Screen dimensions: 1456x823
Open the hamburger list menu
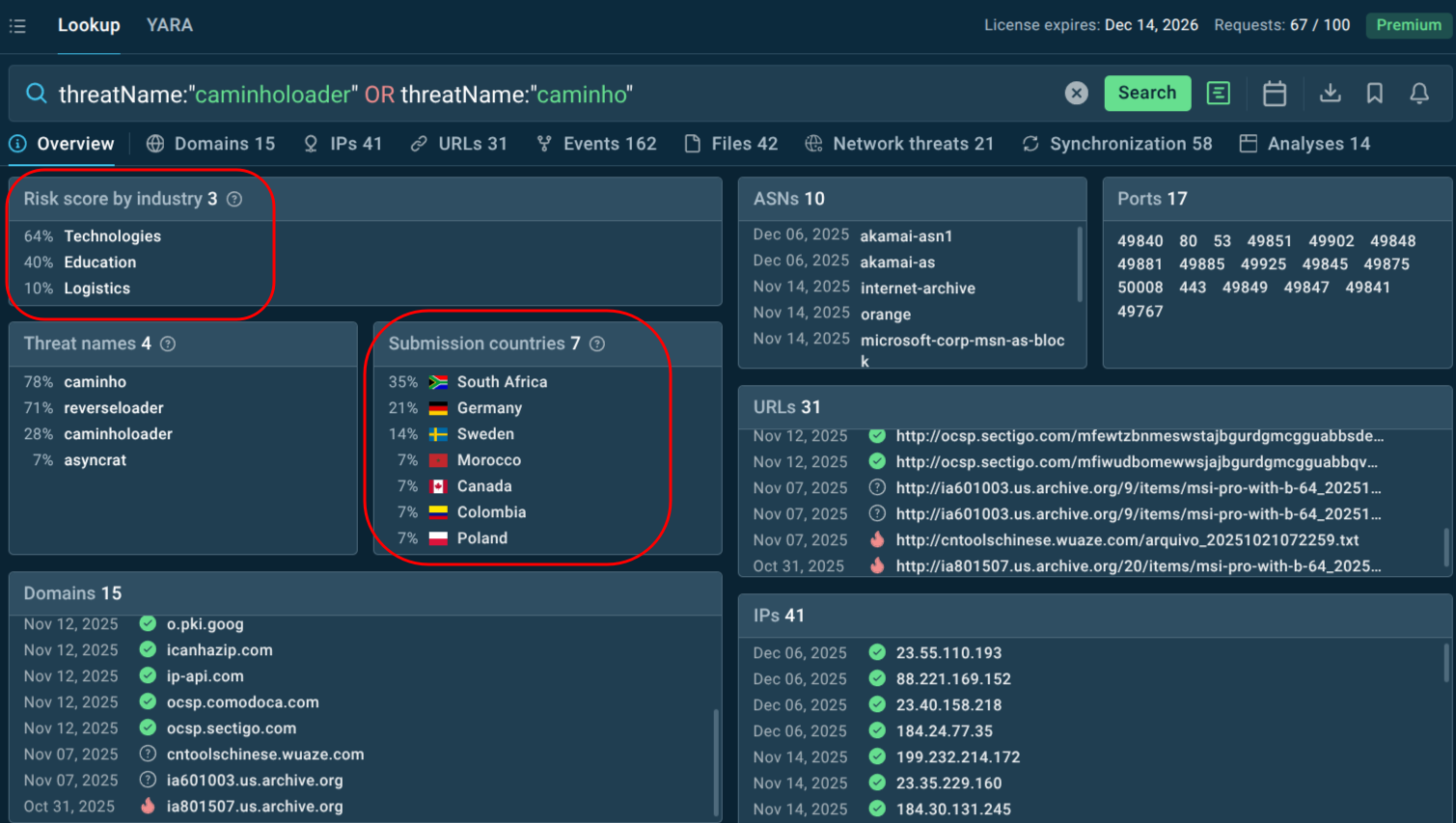click(17, 26)
